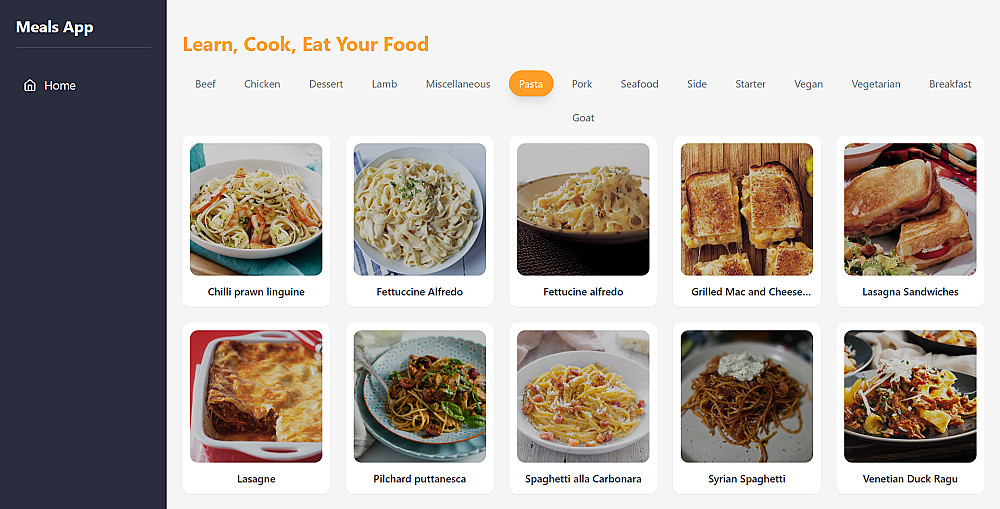Click the Syrian Spaghetti recipe name
The image size is (1000, 509).
747,479
